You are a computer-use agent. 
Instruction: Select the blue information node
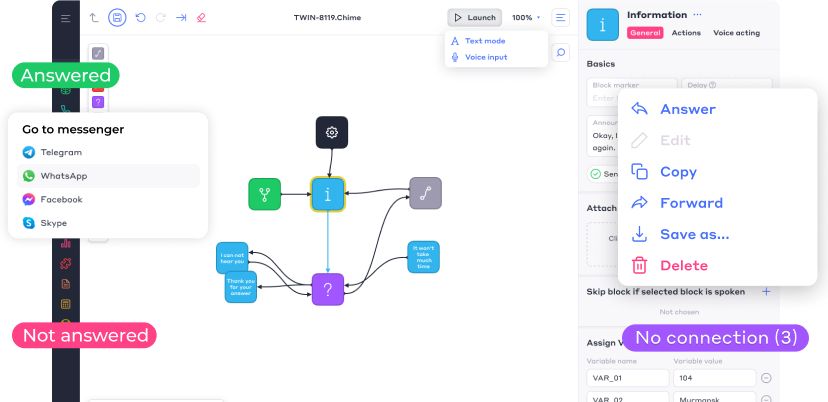[327, 194]
